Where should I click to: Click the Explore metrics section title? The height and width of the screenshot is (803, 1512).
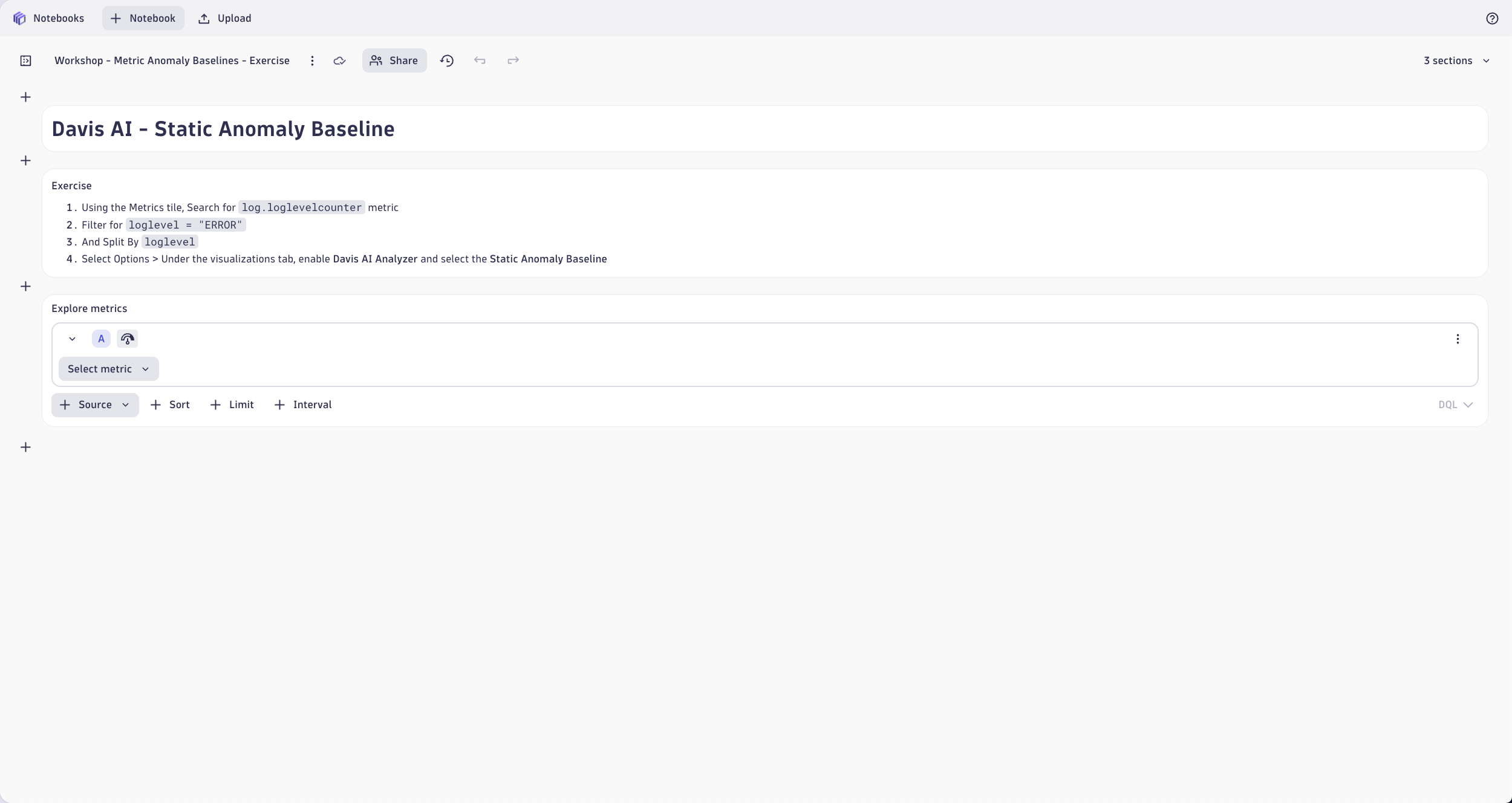89,308
